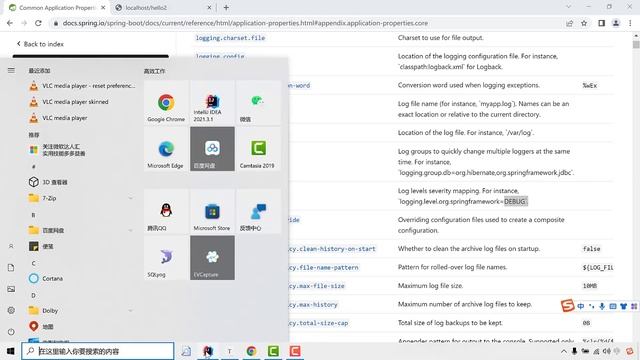Open the Sogou soft keyboard icon
The image size is (640, 360).
coord(613,306)
